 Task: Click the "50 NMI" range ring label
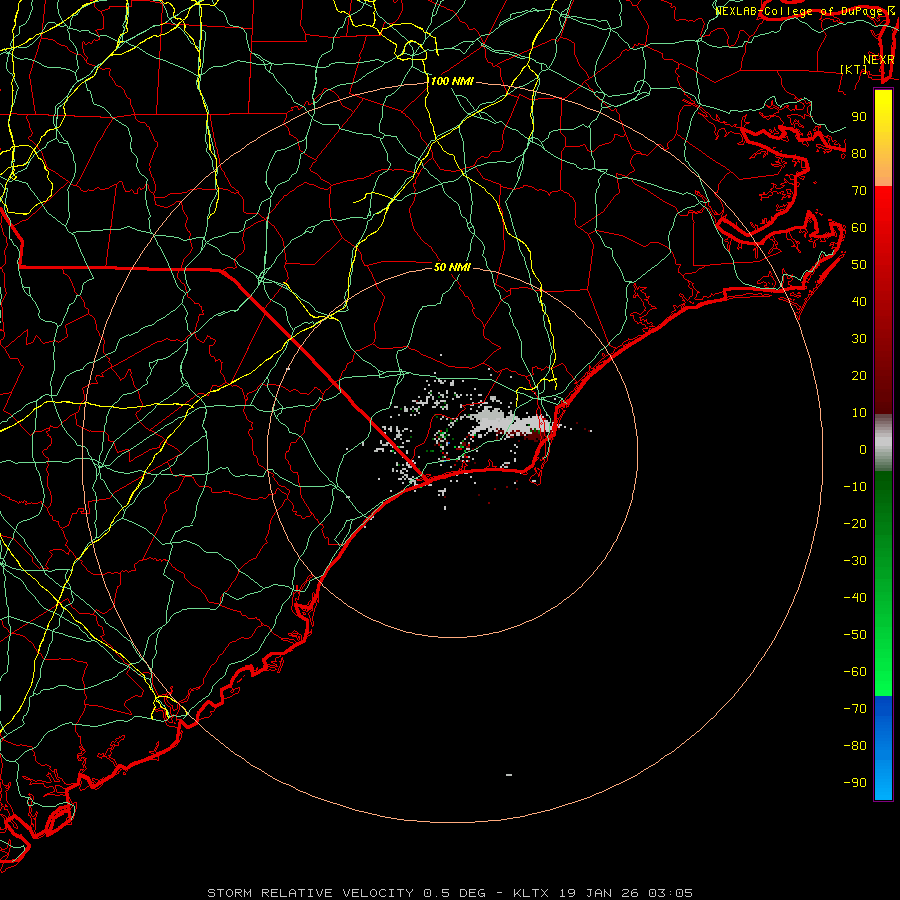pyautogui.click(x=452, y=267)
